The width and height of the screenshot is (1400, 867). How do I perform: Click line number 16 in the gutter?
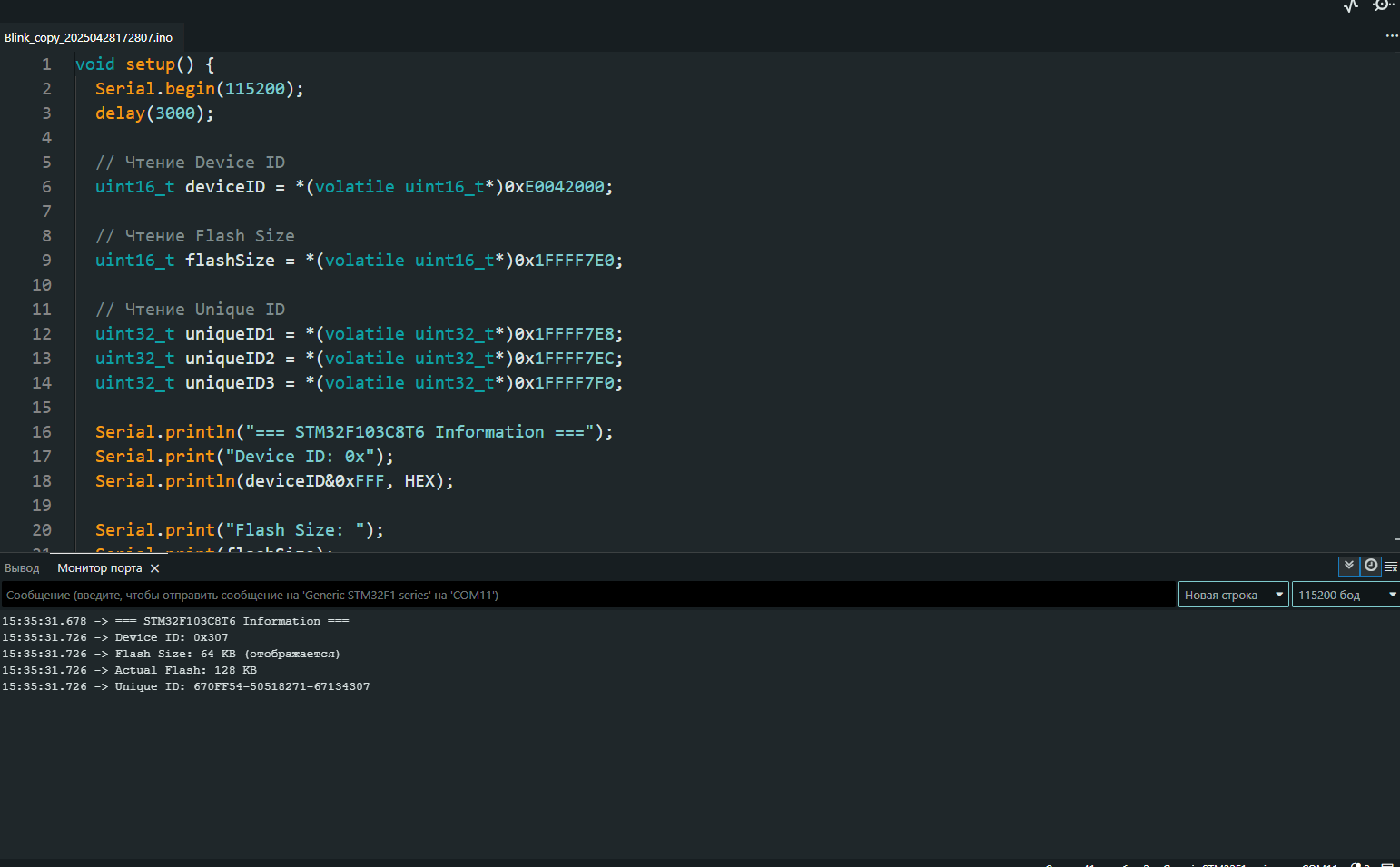(x=42, y=432)
